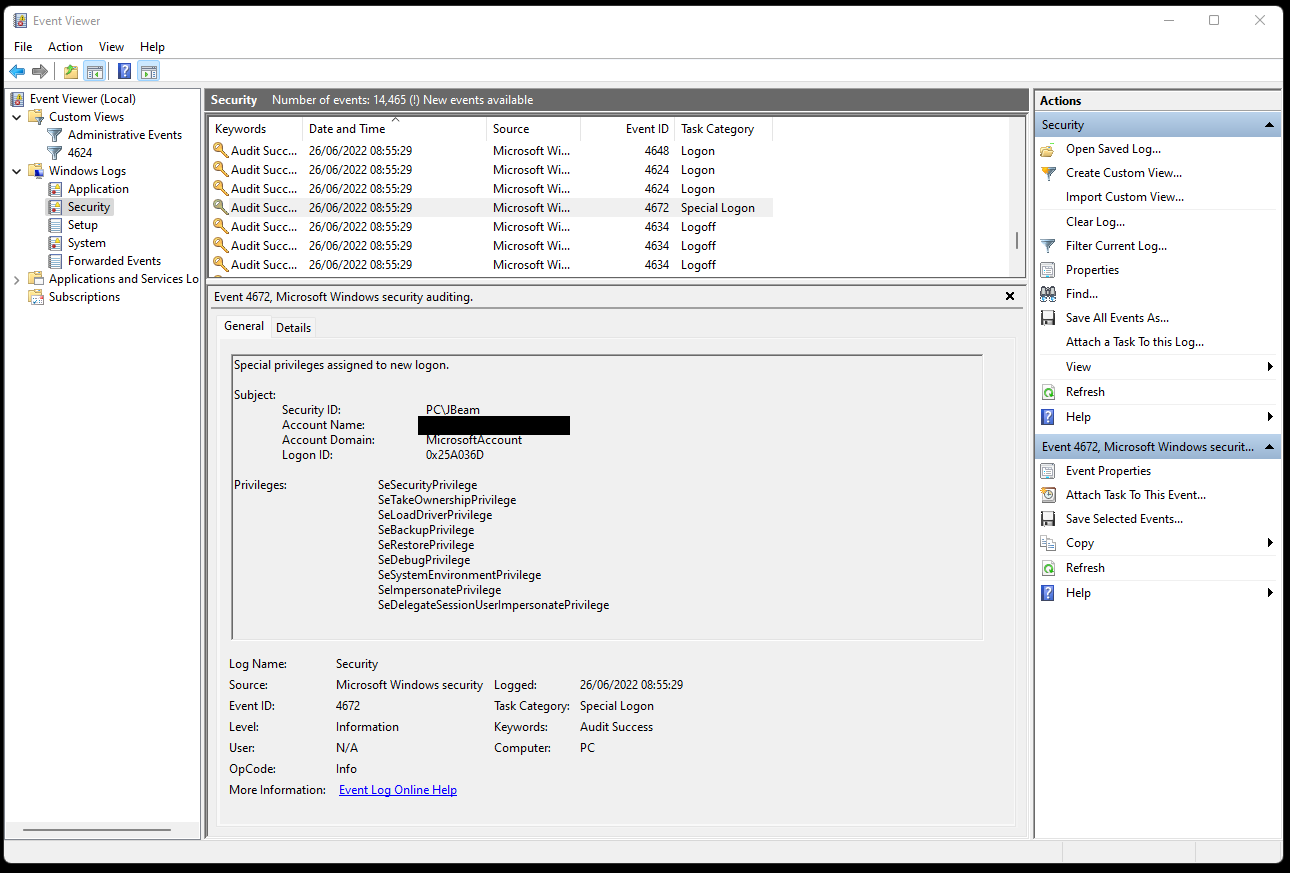Click the Copy icon in Actions pane

coord(1048,543)
